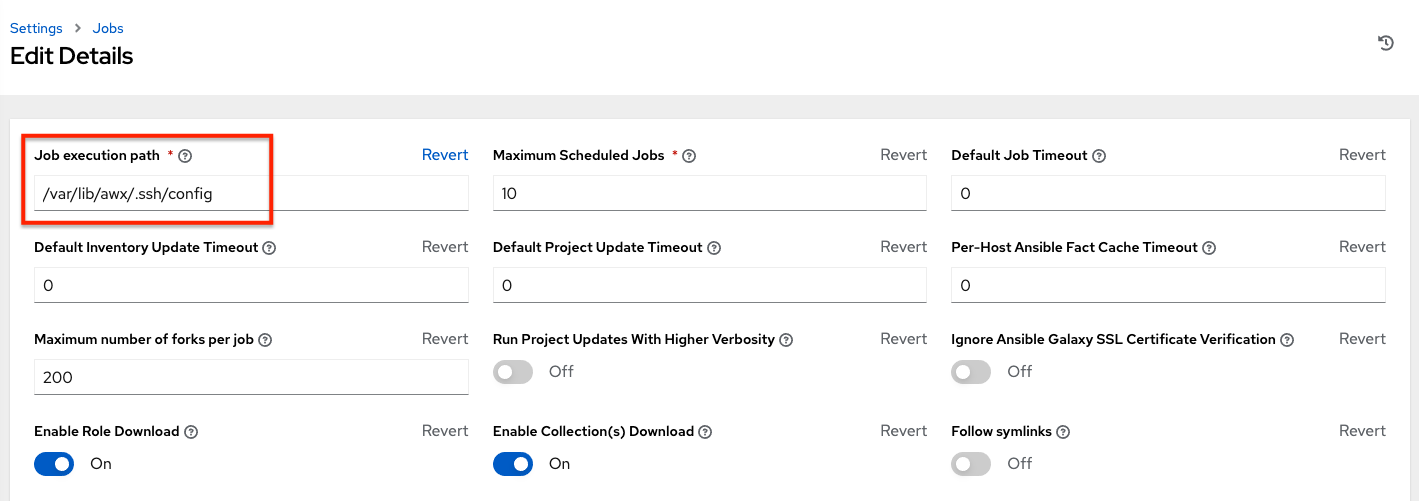Show help for Default Job Timeout
Image resolution: width=1419 pixels, height=501 pixels.
(1099, 156)
